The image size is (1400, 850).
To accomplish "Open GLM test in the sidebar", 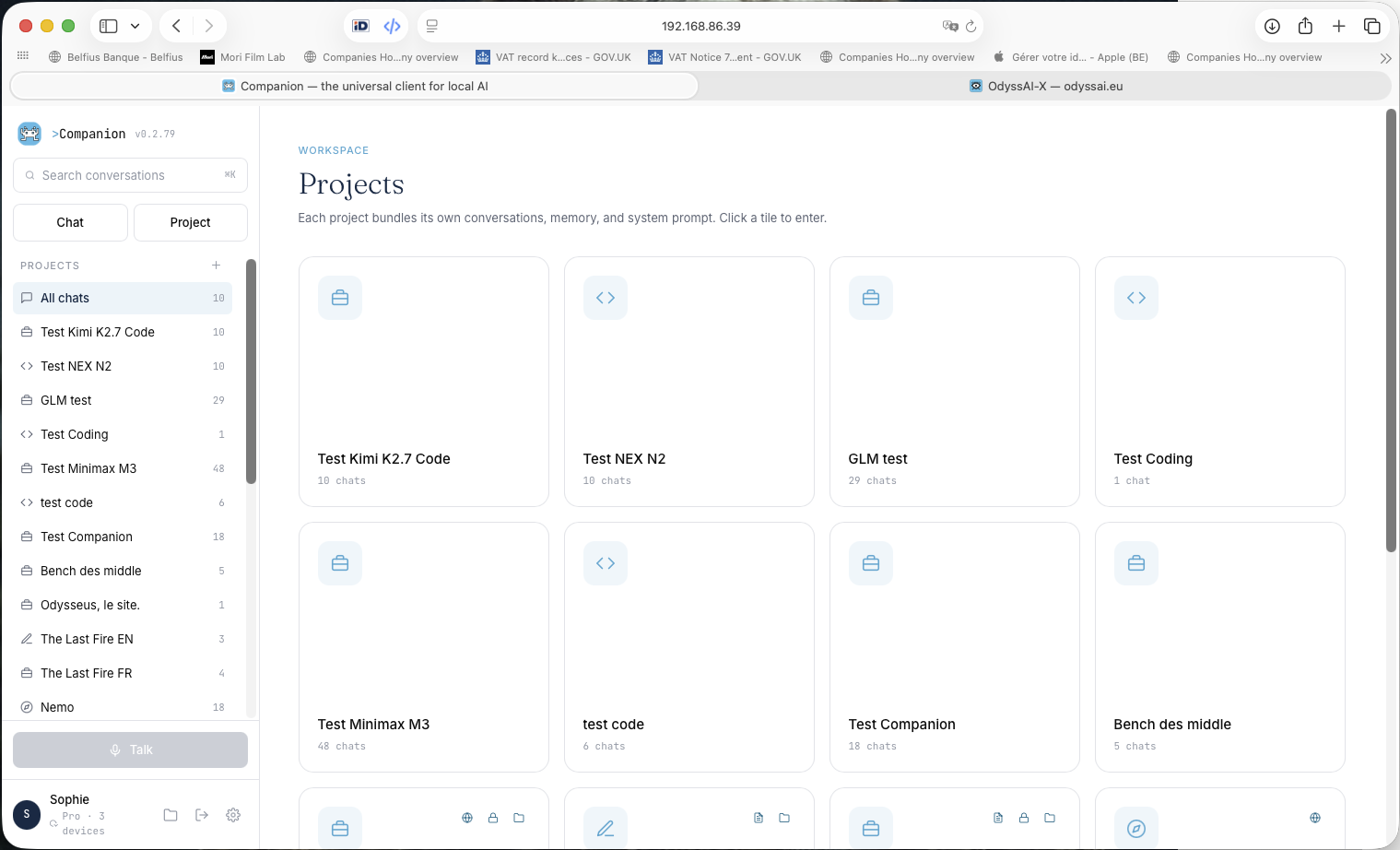I will point(123,400).
